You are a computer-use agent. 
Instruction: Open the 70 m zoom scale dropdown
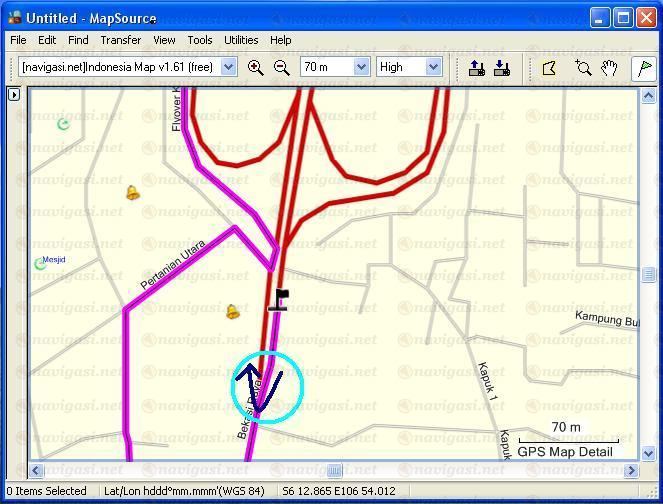361,67
